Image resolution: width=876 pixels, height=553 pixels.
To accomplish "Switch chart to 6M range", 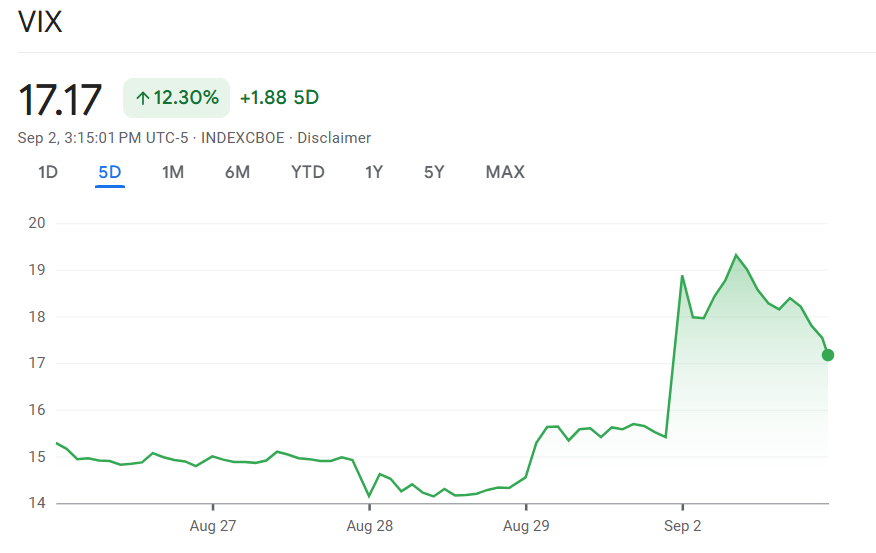I will coord(237,172).
